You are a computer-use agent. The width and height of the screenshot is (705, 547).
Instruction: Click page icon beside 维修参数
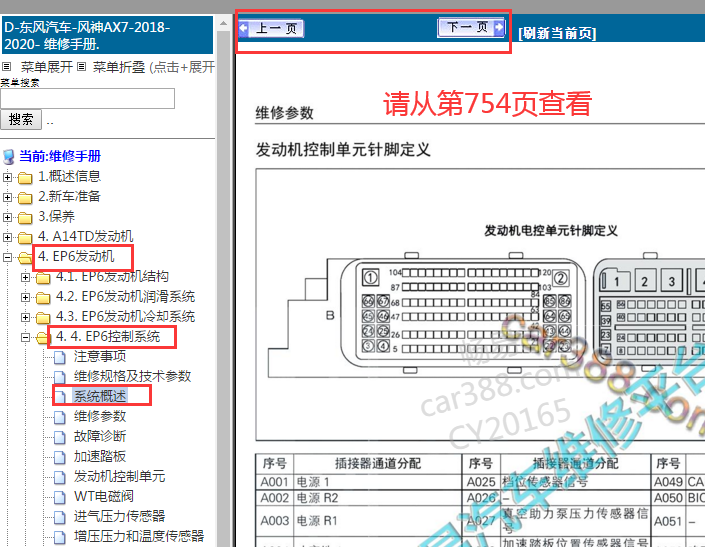click(x=60, y=418)
